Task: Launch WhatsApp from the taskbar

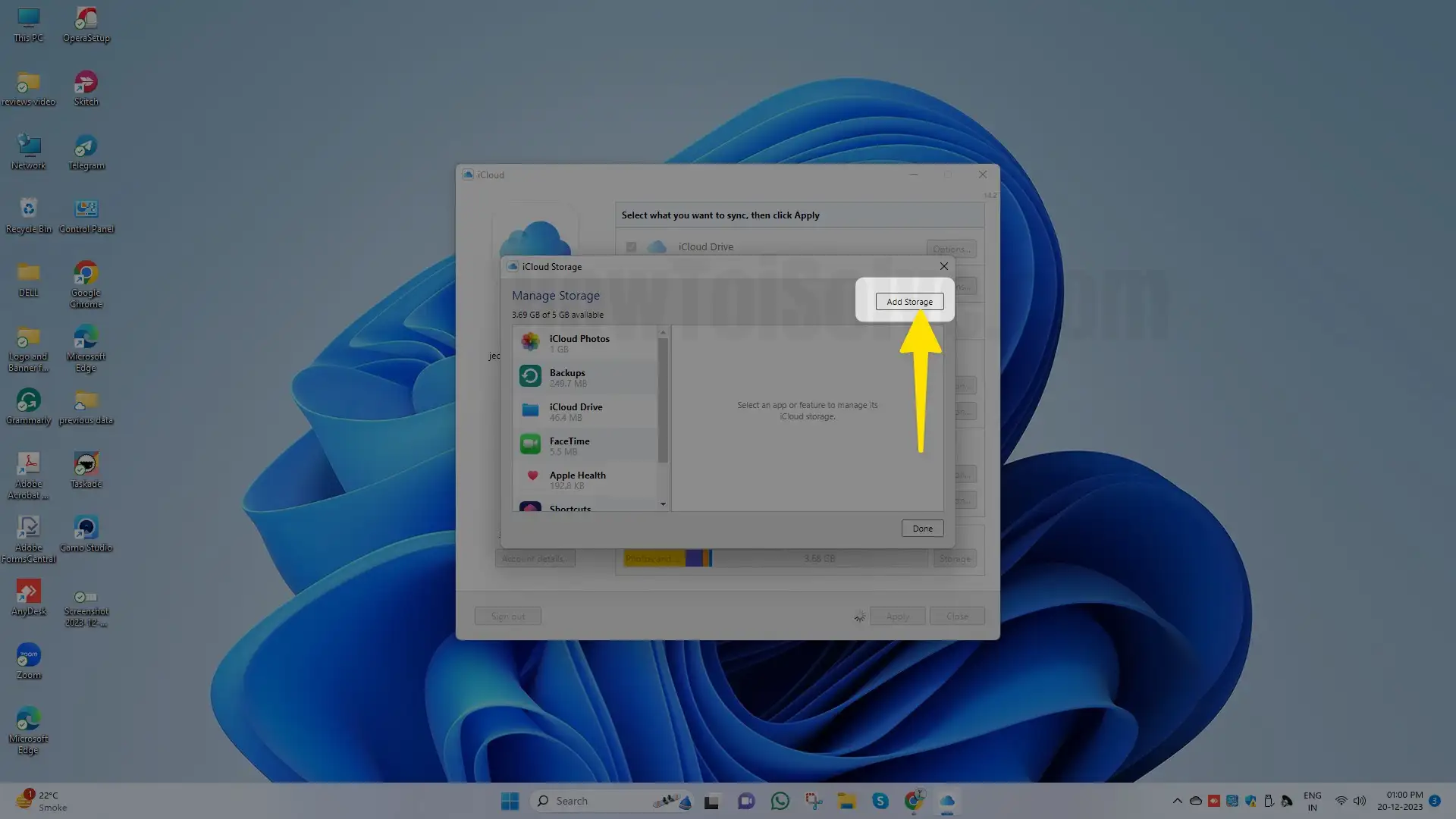Action: [780, 800]
